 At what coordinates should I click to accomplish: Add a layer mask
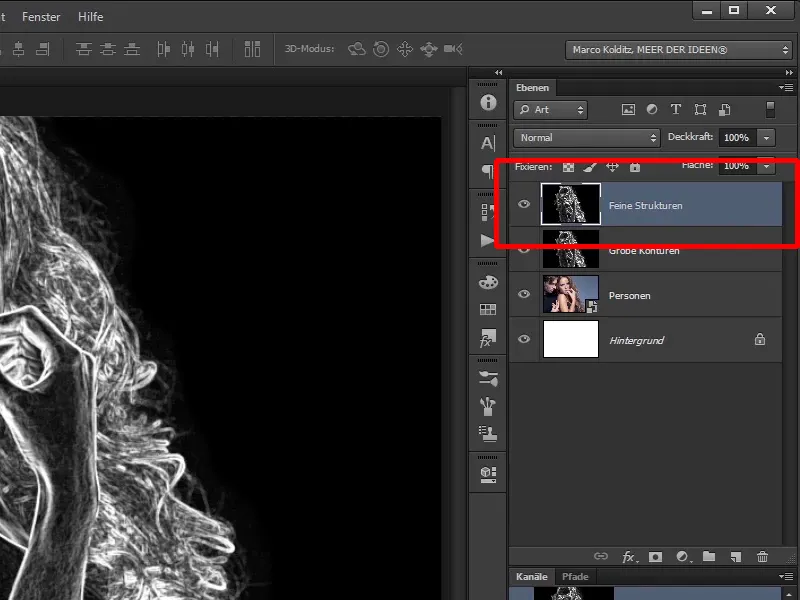coord(655,557)
